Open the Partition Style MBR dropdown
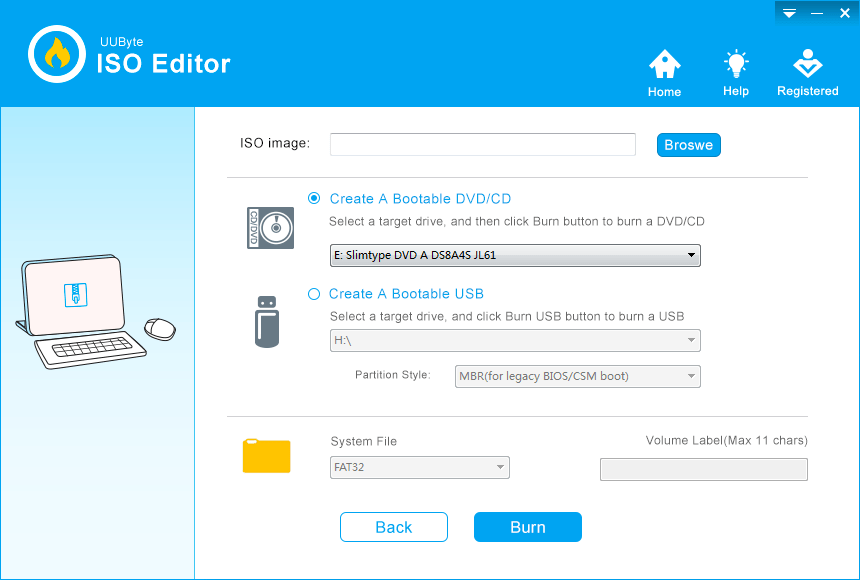The image size is (860, 580). click(578, 376)
